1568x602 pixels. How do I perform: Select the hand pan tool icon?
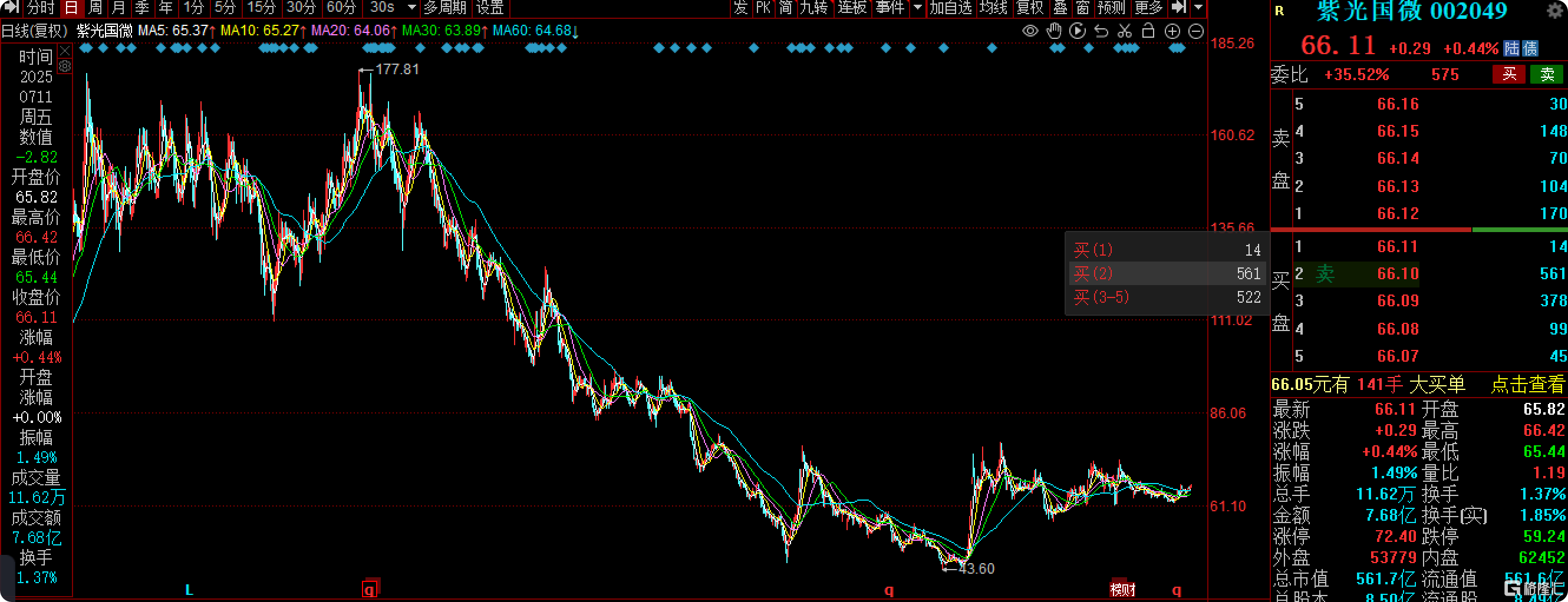tap(1053, 31)
